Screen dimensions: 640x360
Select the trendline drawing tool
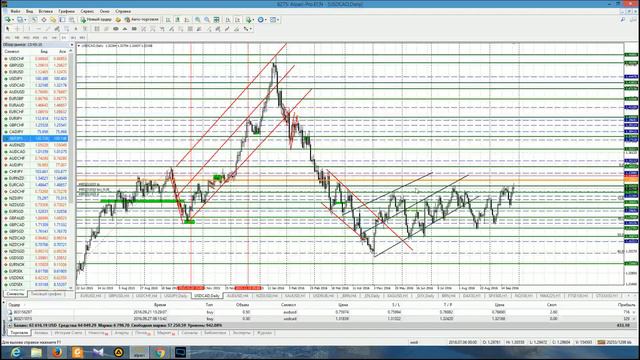pos(47,29)
